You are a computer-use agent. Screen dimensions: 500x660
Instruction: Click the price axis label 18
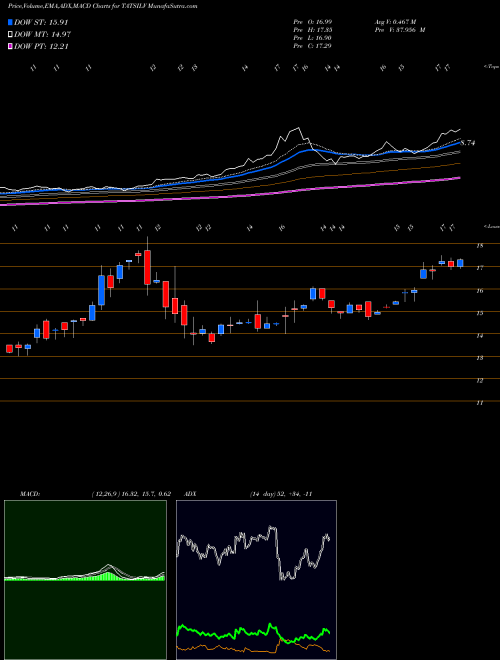pyautogui.click(x=479, y=246)
